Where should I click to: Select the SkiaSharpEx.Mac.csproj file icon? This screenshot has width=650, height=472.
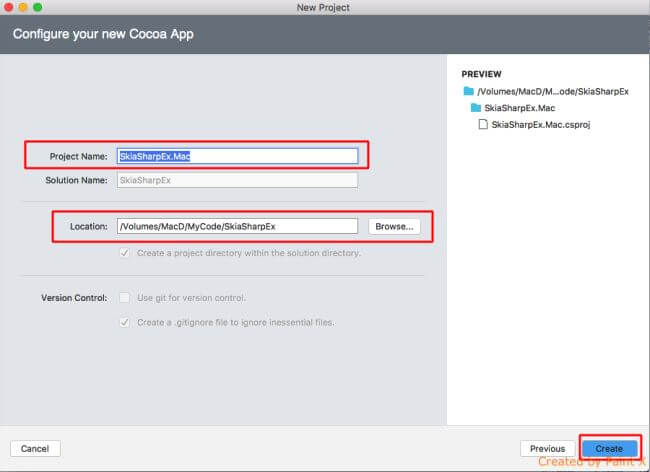(x=483, y=124)
